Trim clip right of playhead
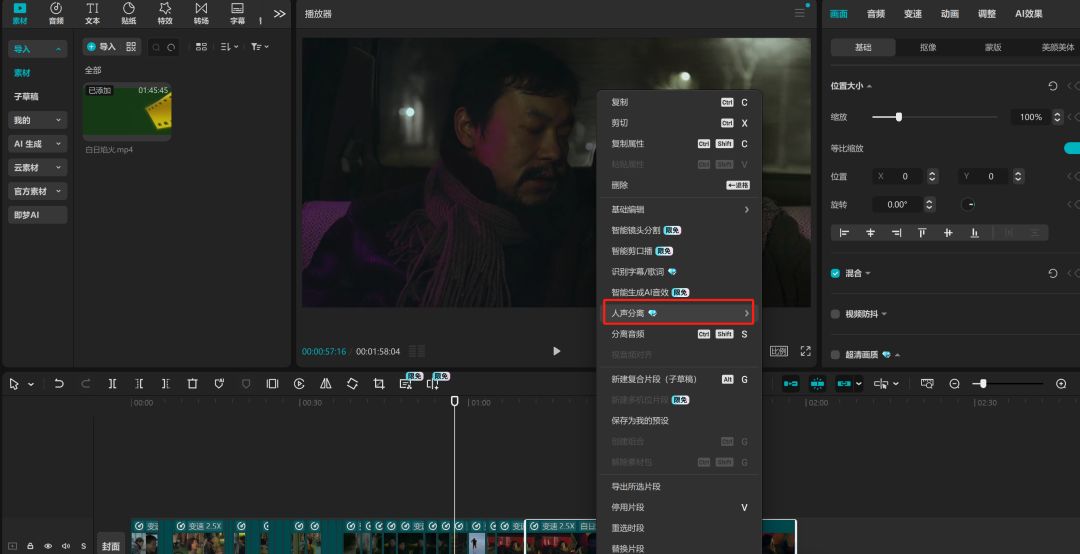 [165, 384]
